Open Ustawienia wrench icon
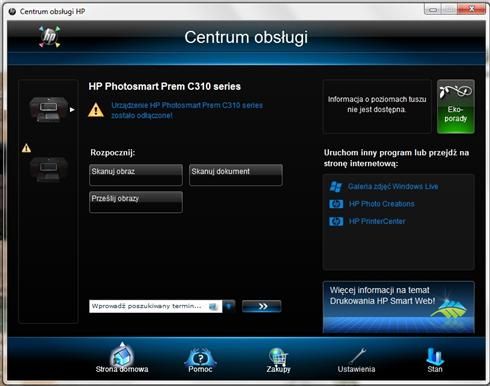Image resolution: width=490 pixels, height=386 pixels. coord(356,360)
